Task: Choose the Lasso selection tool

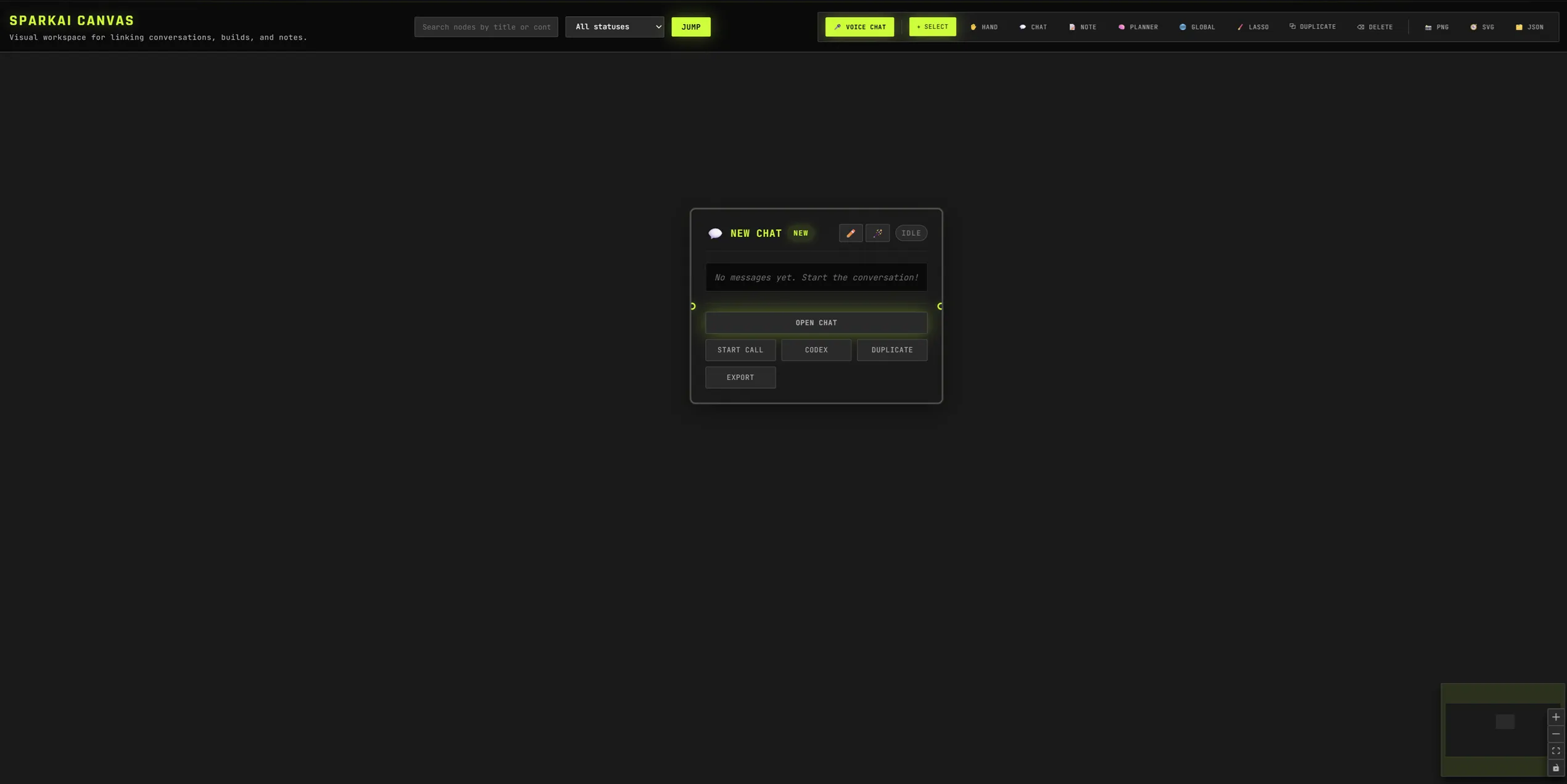Action: point(1253,27)
